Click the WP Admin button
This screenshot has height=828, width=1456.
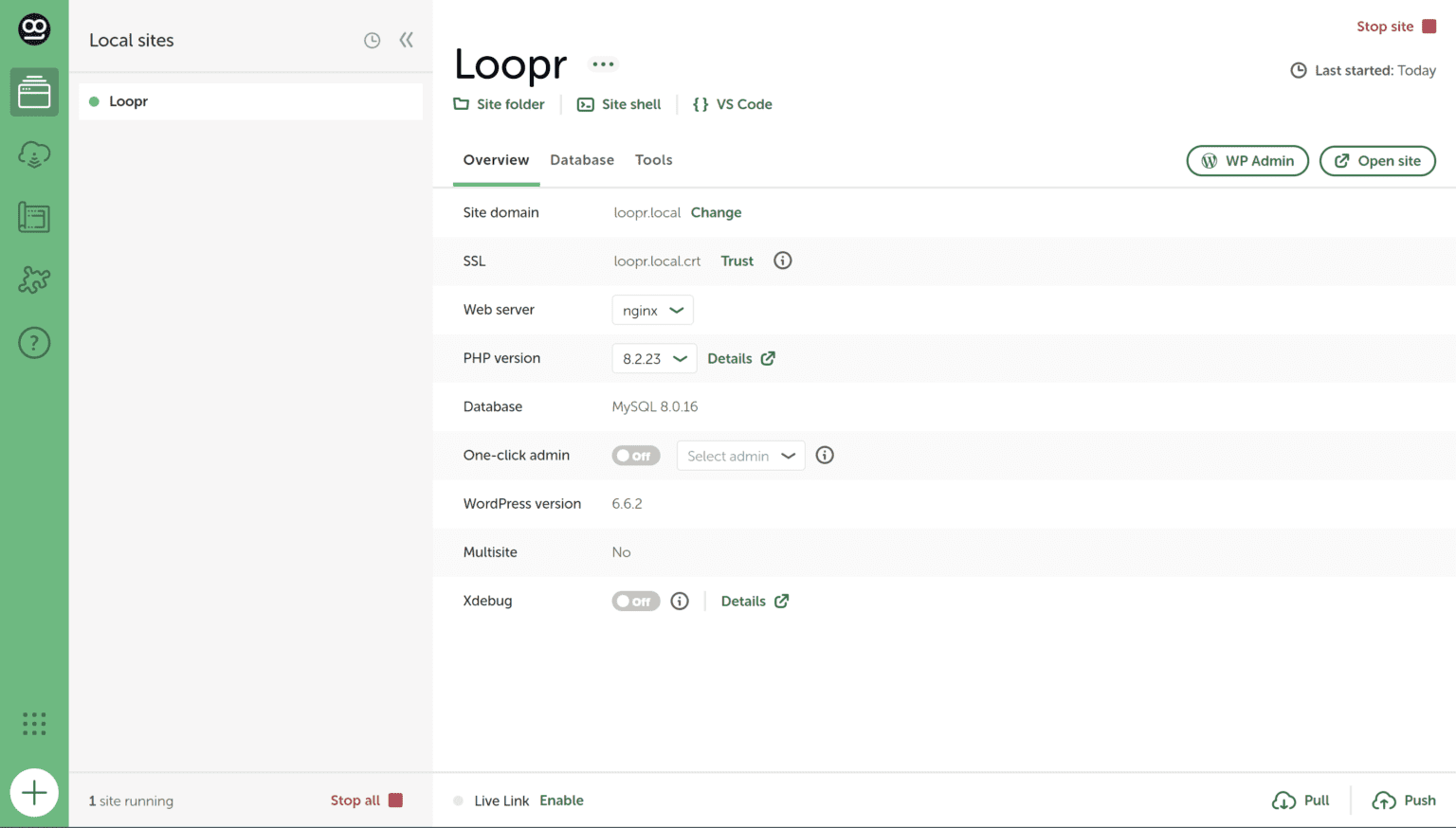[x=1247, y=160]
